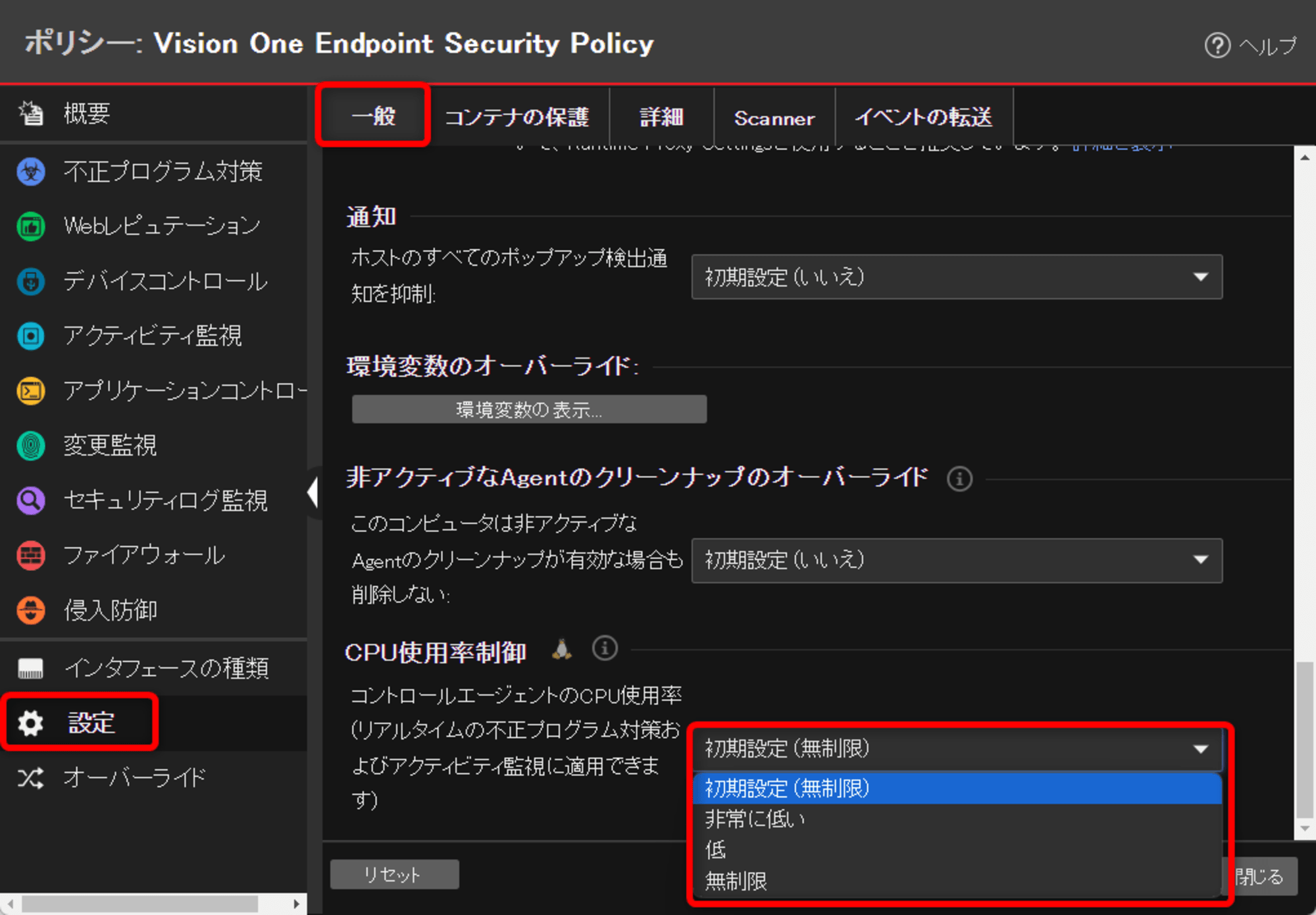
Task: Click the vertical scrollbar down arrow
Action: (x=1305, y=829)
